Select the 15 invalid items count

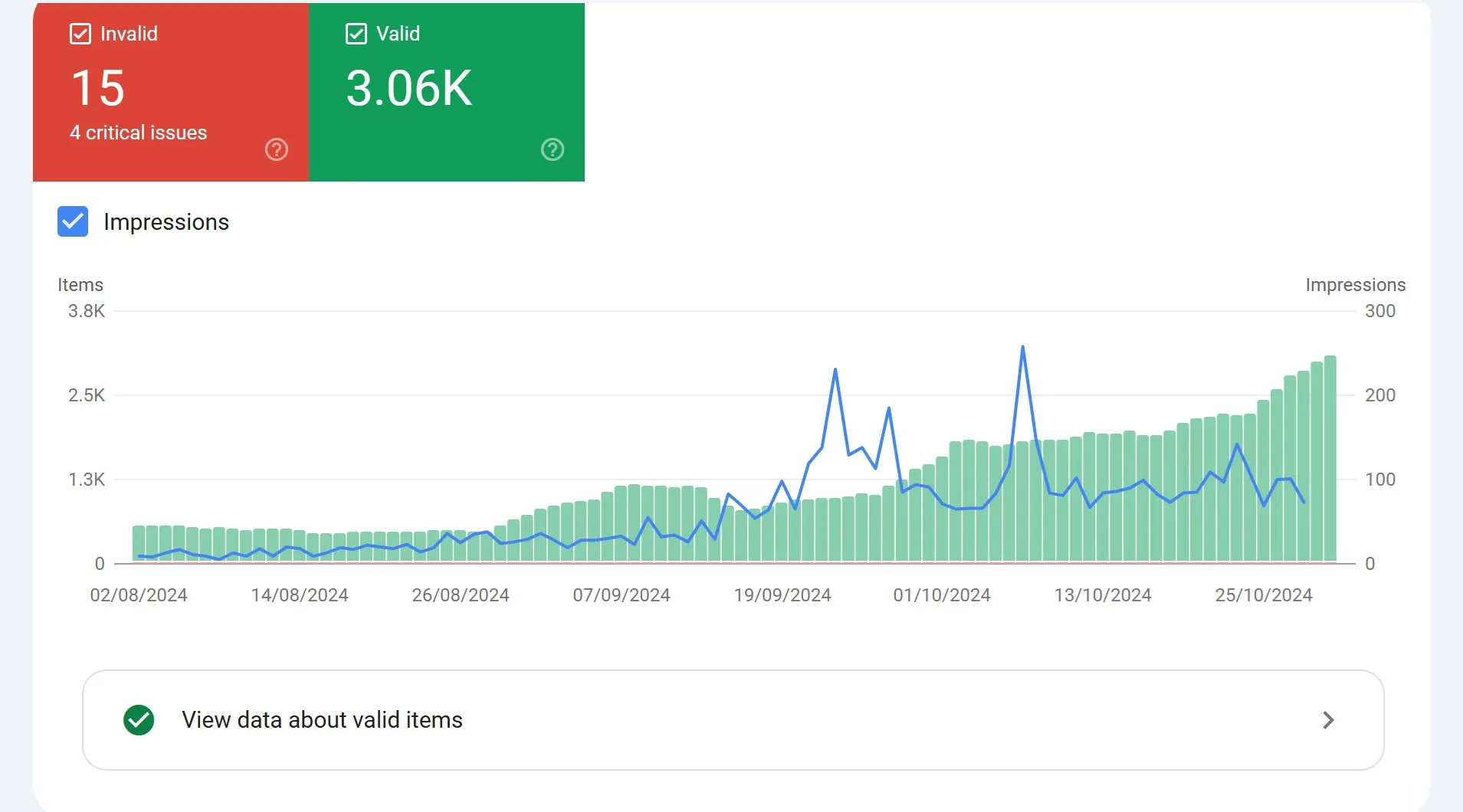point(98,88)
